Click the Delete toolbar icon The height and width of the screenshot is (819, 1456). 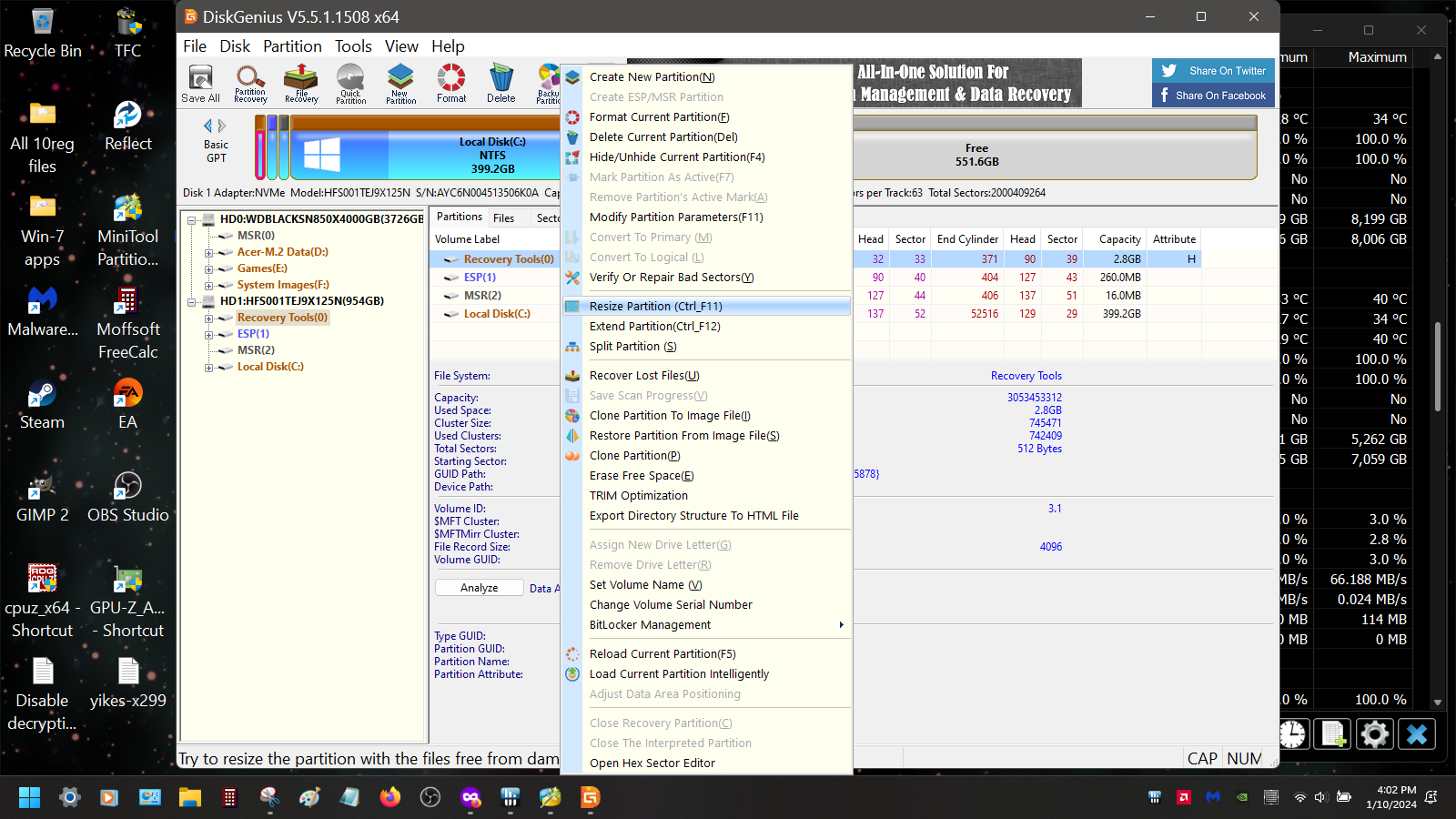[500, 84]
